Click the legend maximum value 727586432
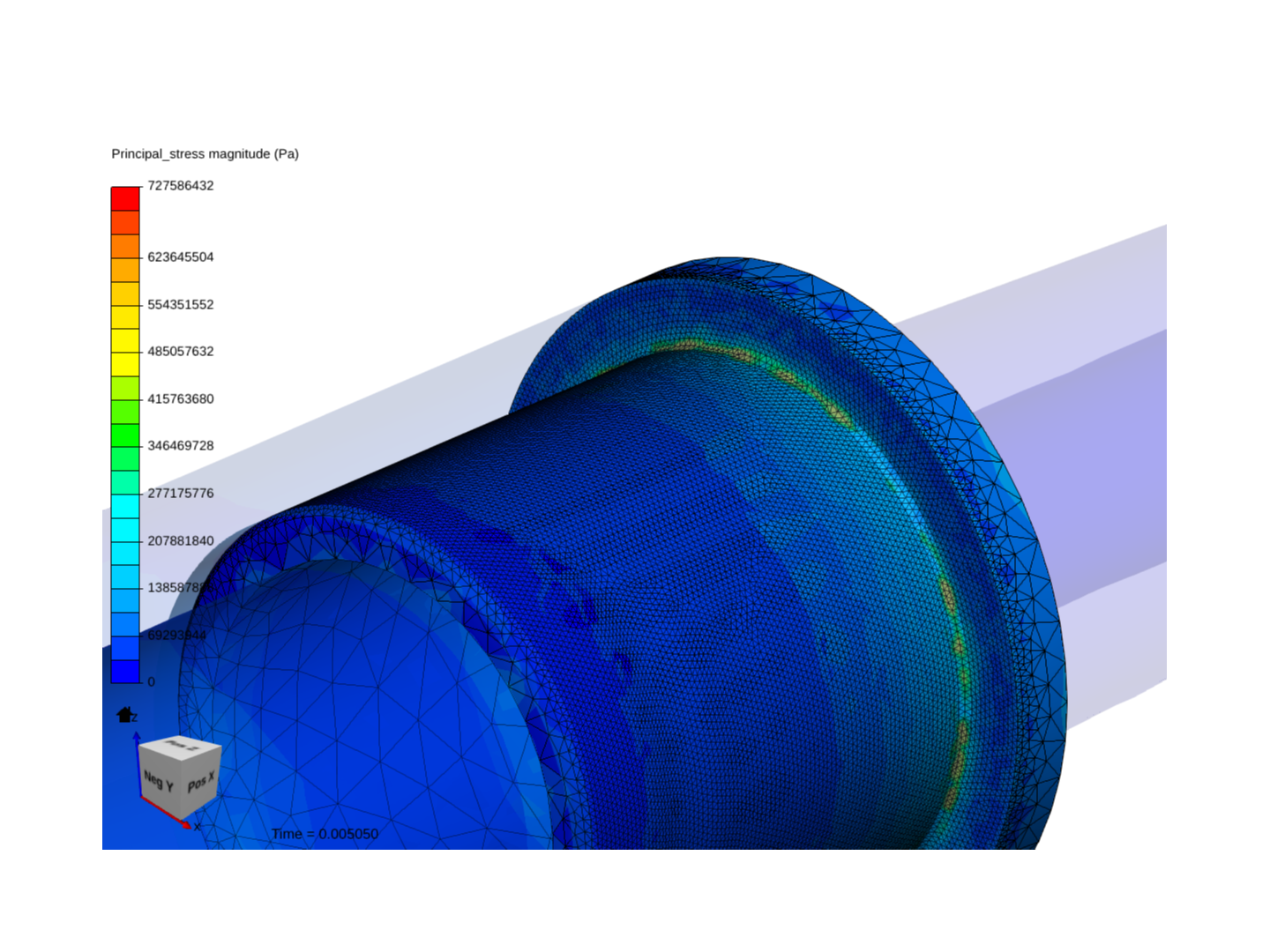 click(x=181, y=185)
